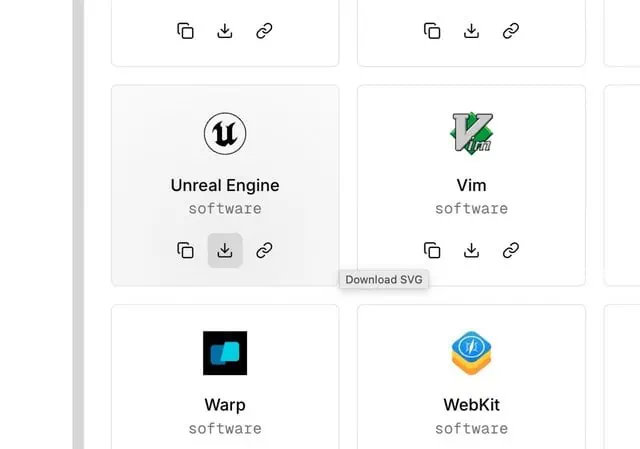Image resolution: width=640 pixels, height=449 pixels.
Task: Click the WebKit logo
Action: pyautogui.click(x=471, y=353)
